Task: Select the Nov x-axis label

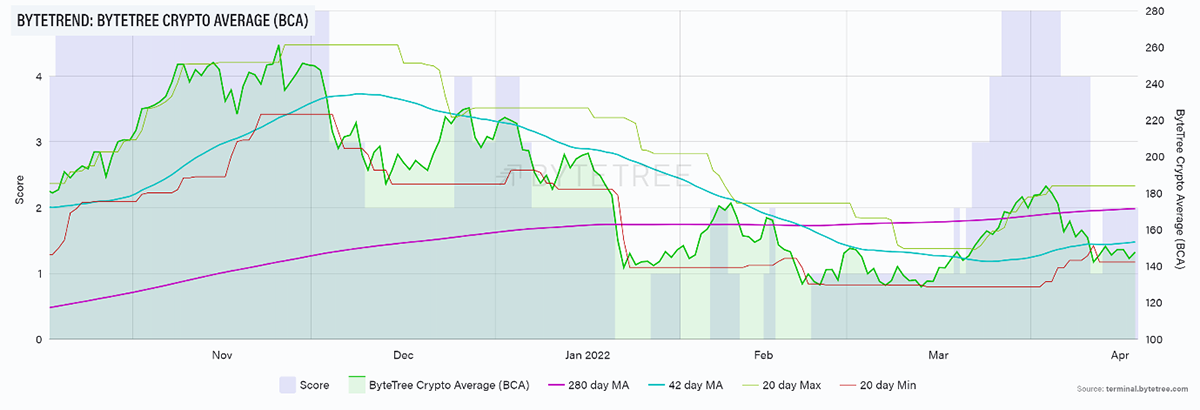Action: point(222,355)
